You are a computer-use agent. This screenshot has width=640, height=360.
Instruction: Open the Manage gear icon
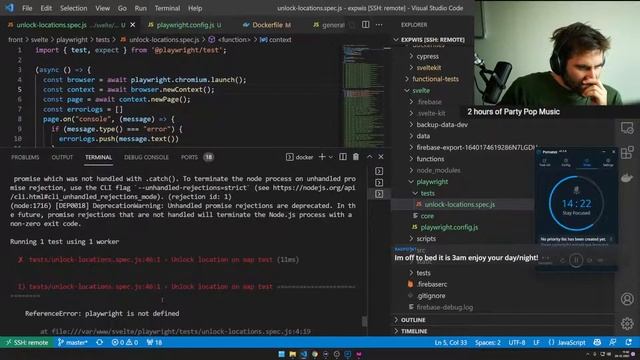(x=627, y=324)
